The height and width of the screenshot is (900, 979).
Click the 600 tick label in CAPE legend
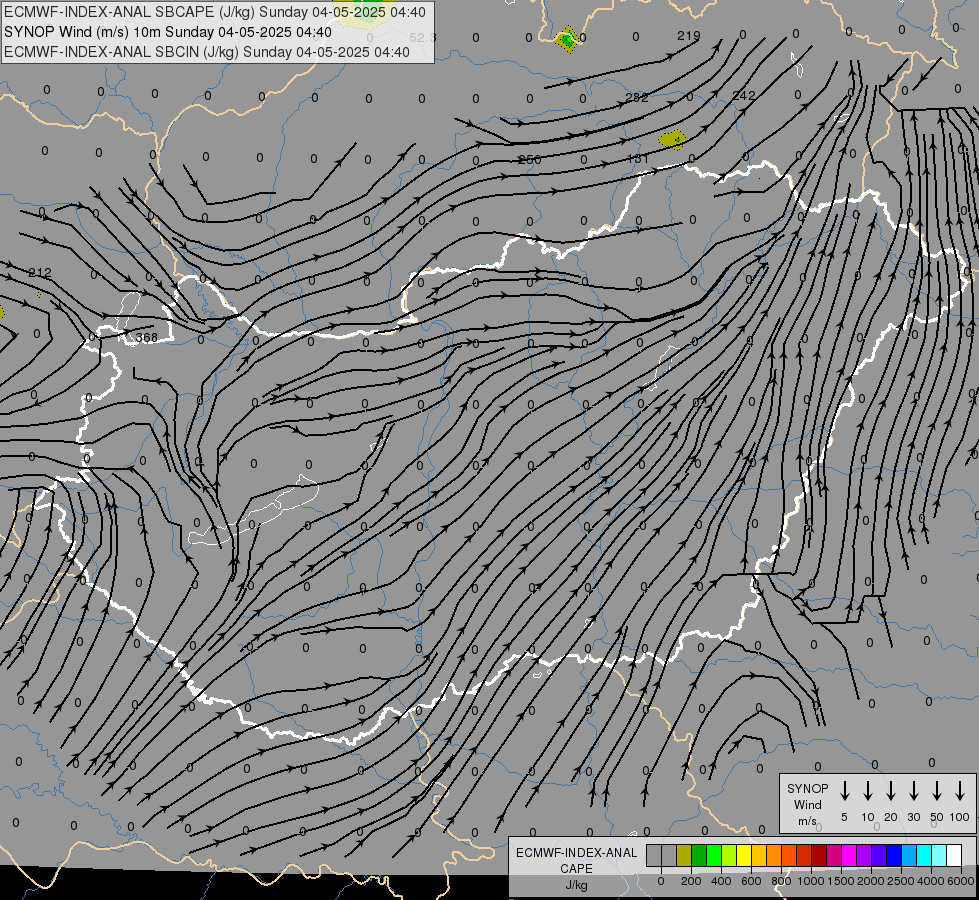click(x=751, y=881)
